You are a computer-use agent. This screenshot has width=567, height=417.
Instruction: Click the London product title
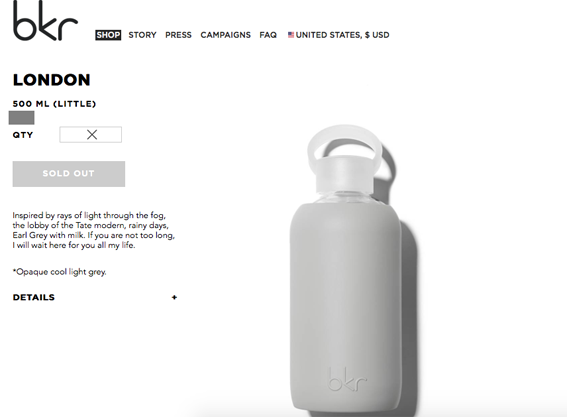(51, 80)
